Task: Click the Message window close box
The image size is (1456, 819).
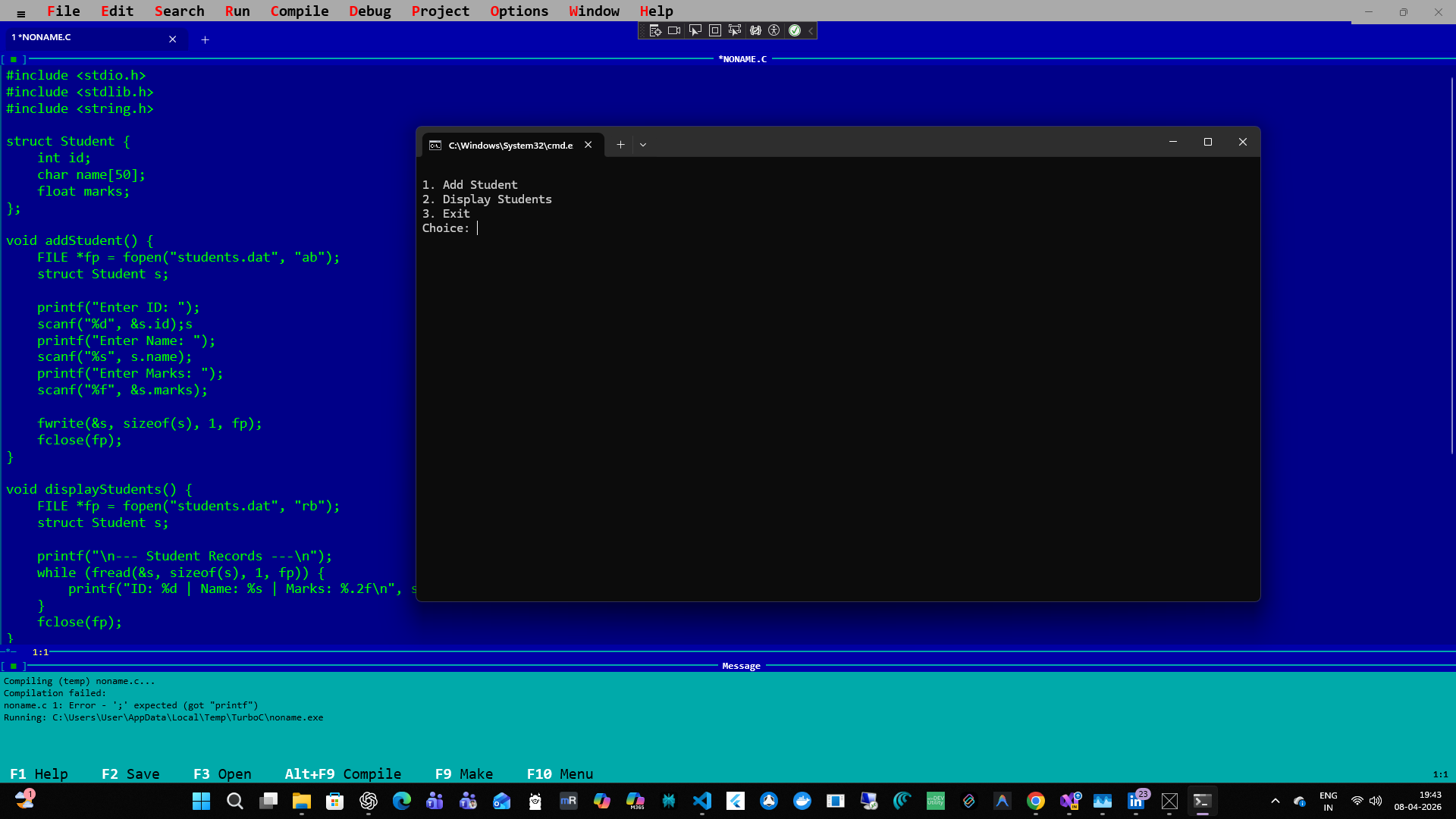Action: coord(14,666)
